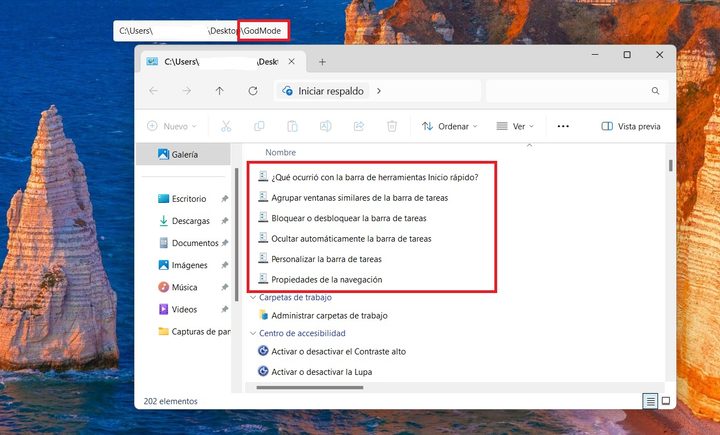Open Imágenes in the sidebar
720x435 pixels.
189,265
